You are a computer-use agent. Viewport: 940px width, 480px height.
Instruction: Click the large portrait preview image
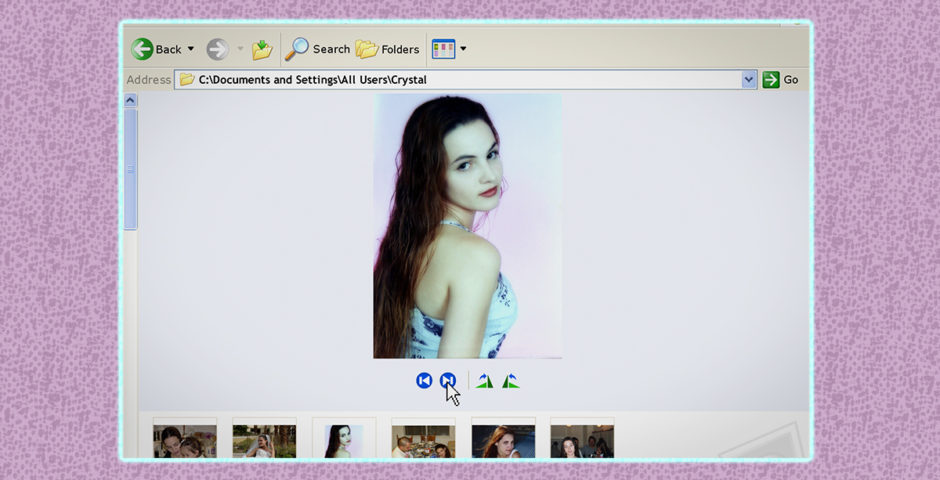pyautogui.click(x=468, y=227)
